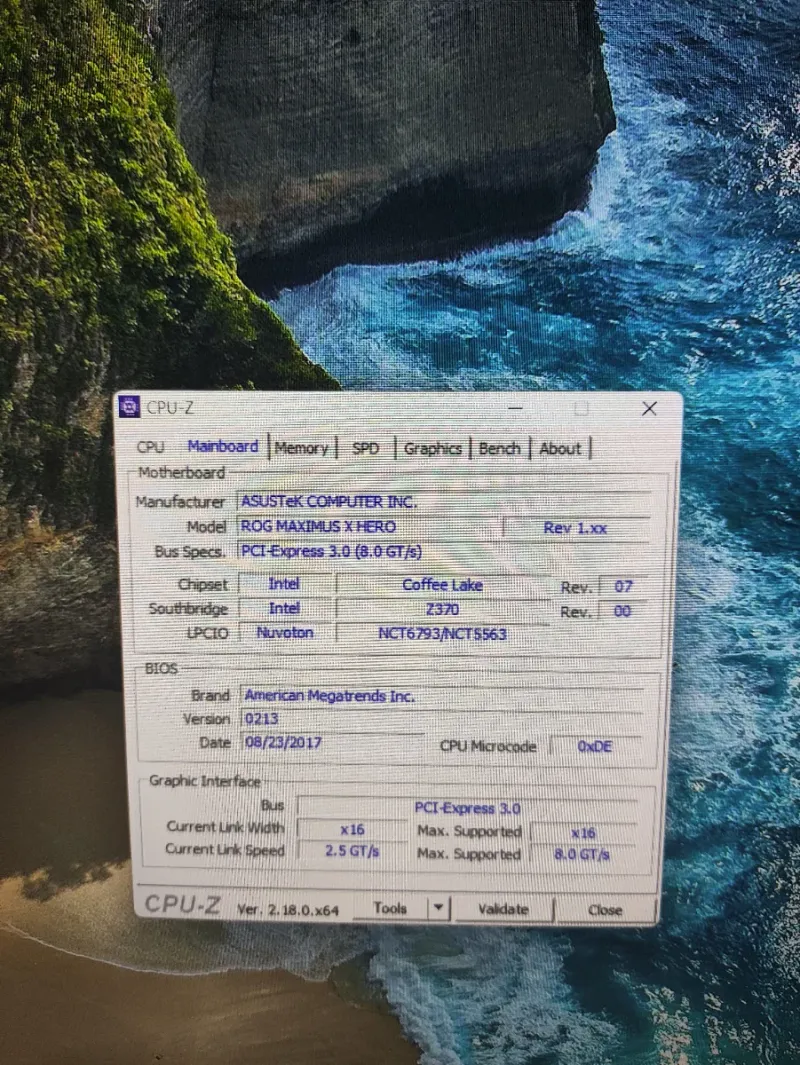The image size is (800, 1065).
Task: Click the Intel chipset vendor field
Action: pos(285,583)
